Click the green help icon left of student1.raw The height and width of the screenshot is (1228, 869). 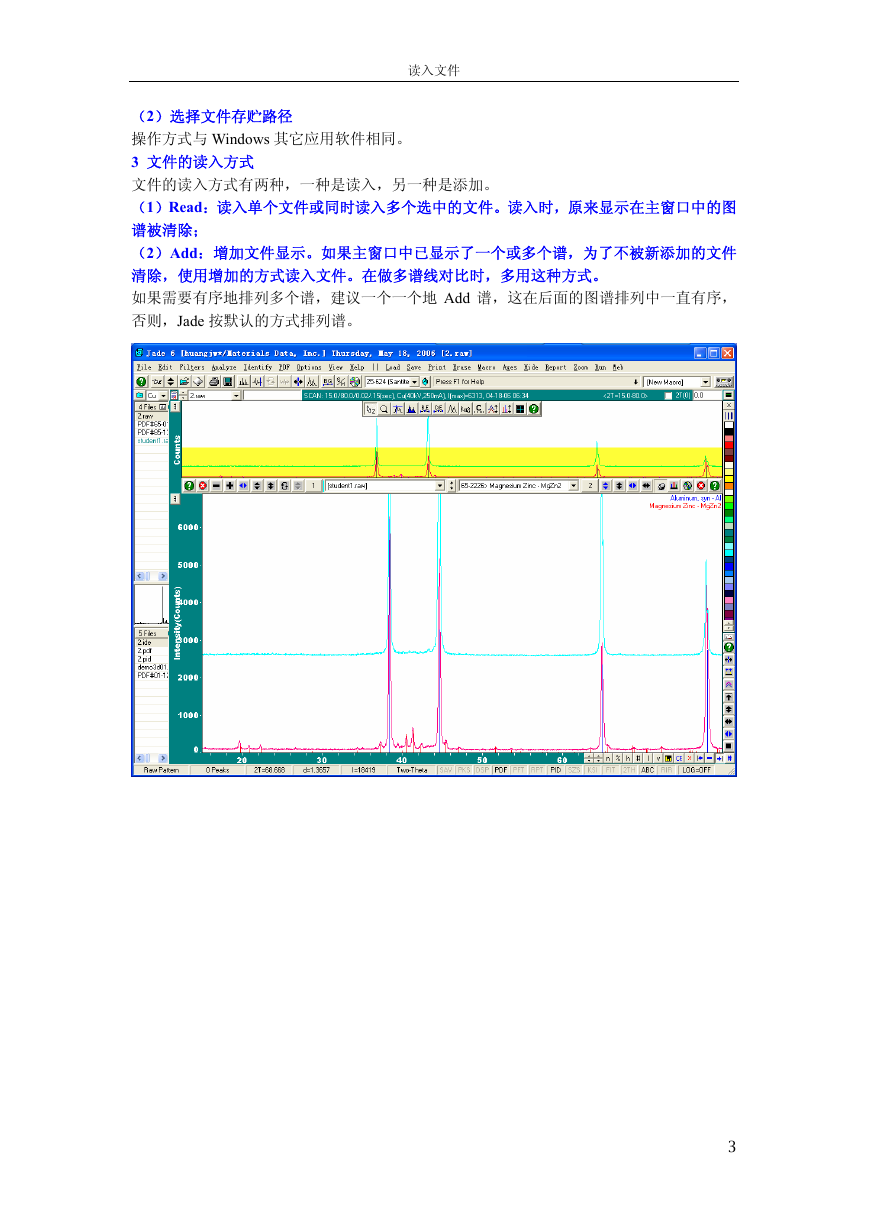189,485
